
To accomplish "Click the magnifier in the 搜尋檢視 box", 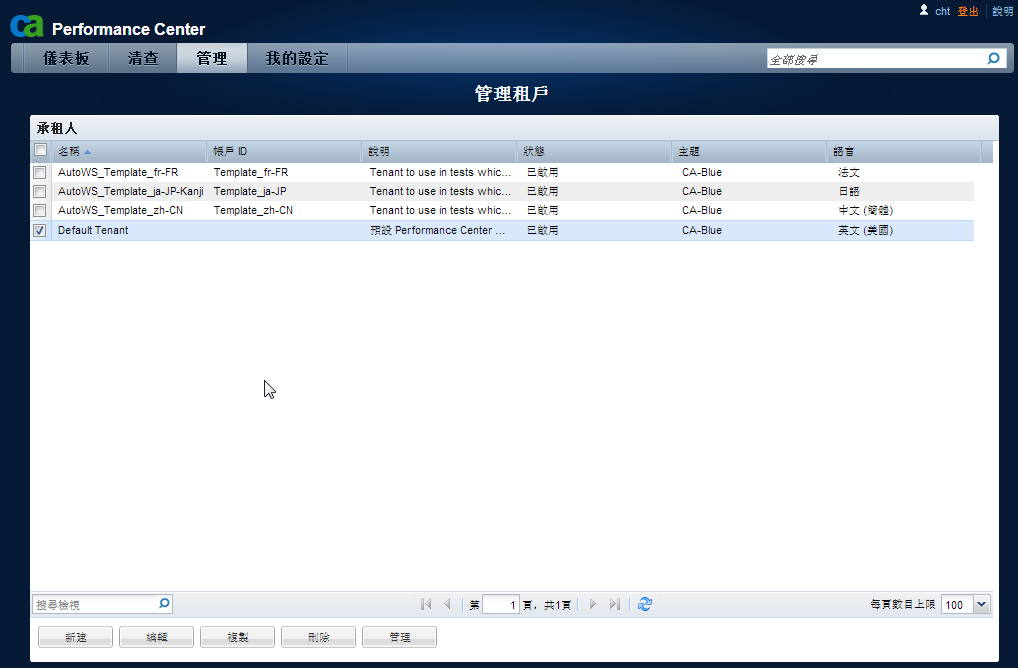I will click(x=164, y=604).
